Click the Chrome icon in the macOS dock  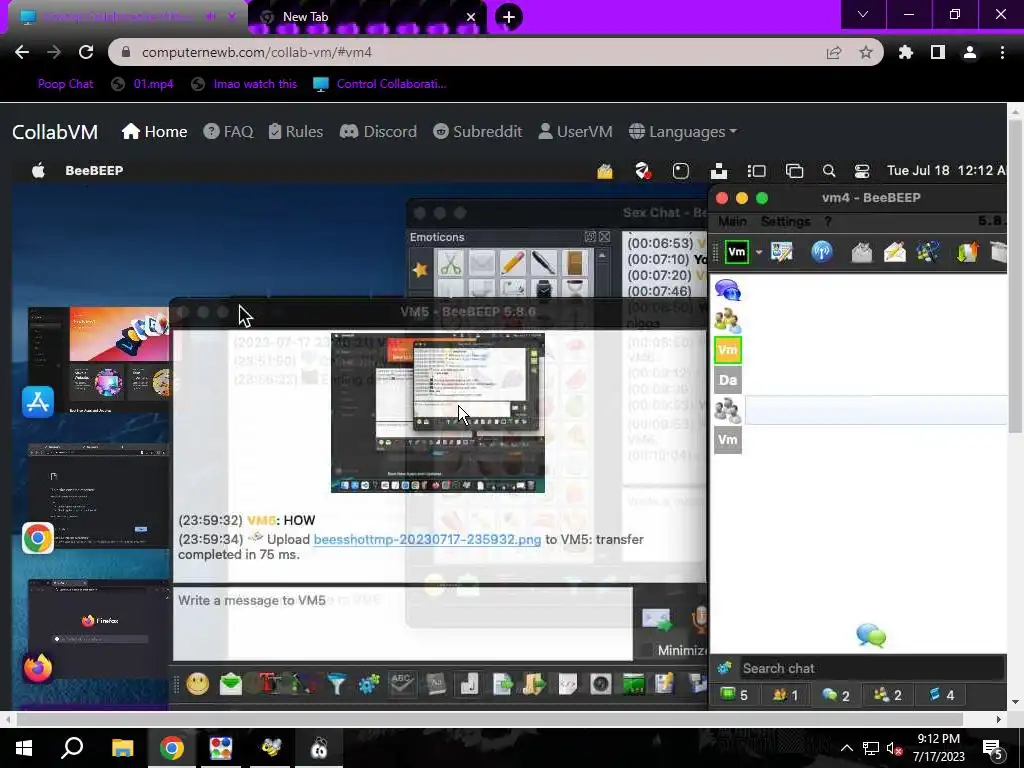tap(38, 538)
